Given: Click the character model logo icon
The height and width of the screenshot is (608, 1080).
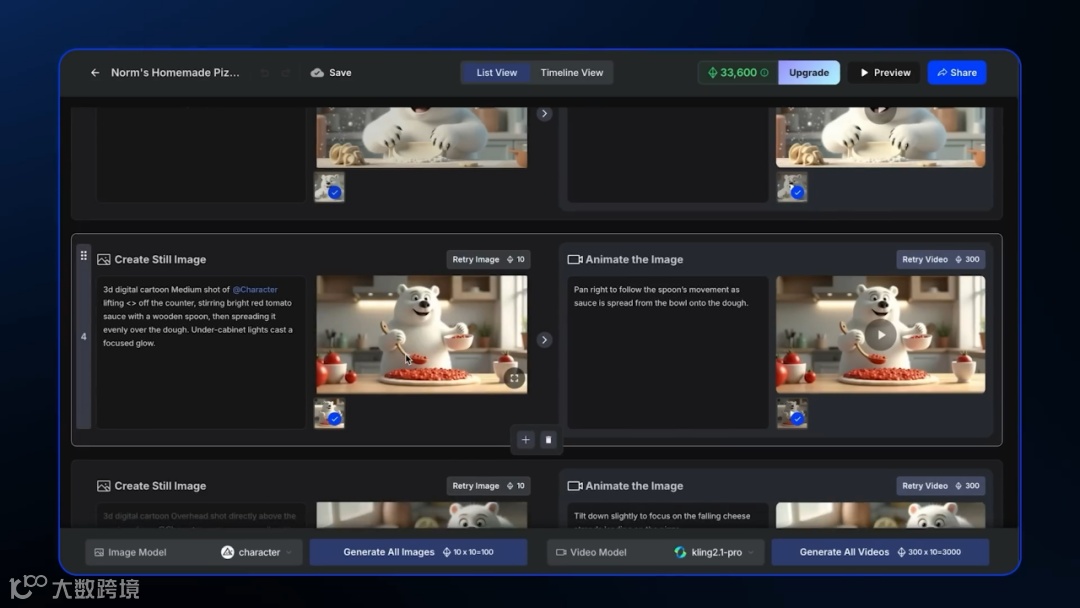Looking at the screenshot, I should point(227,552).
